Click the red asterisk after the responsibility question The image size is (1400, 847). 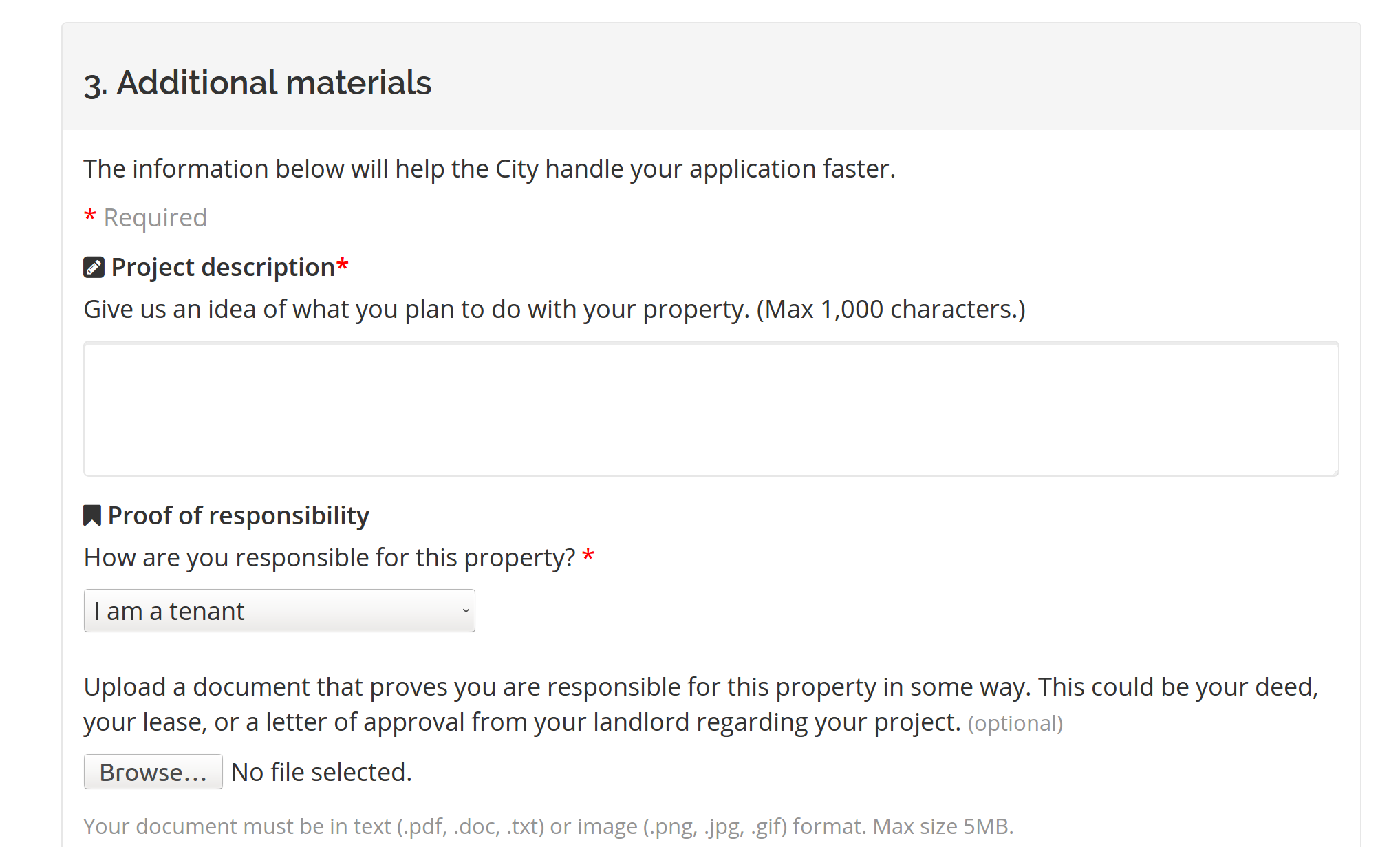[x=588, y=555]
